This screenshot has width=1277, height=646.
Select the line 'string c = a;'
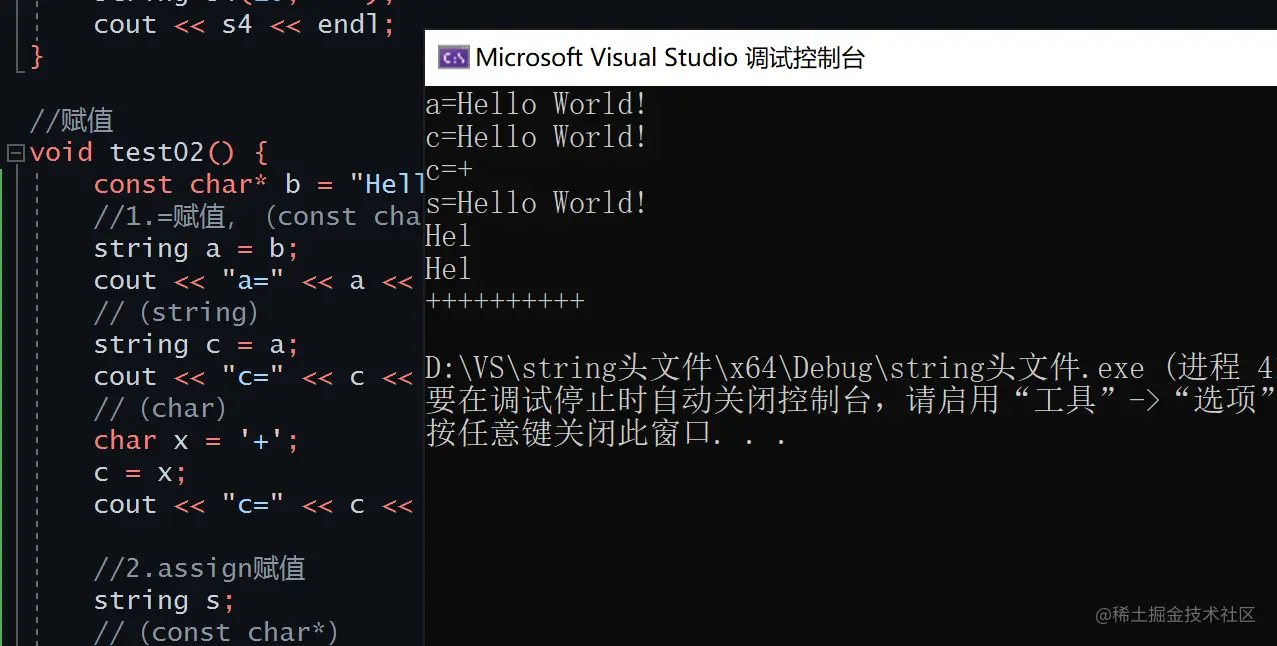coord(196,344)
